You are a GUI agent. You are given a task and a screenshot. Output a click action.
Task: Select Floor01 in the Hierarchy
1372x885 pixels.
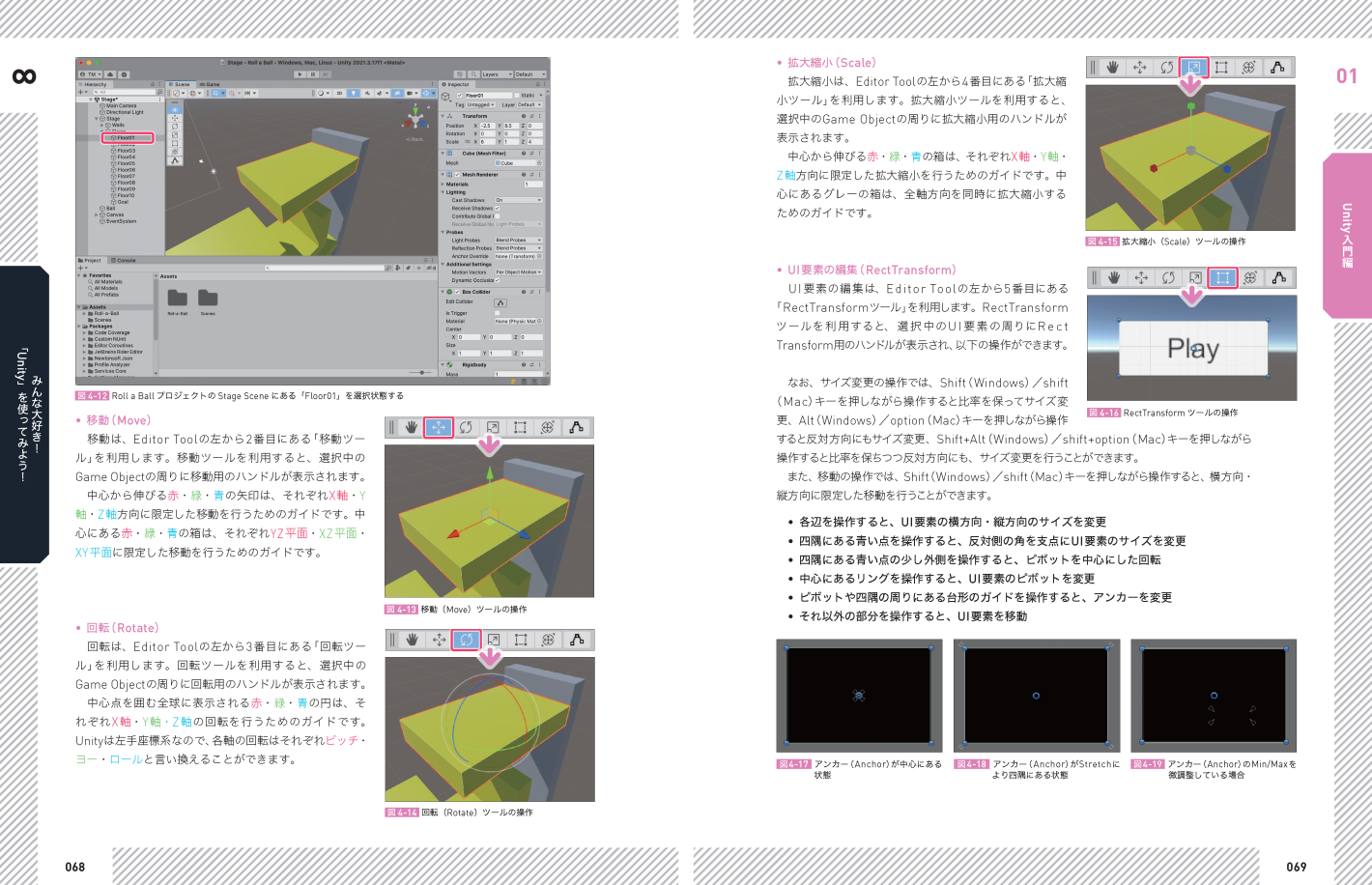point(127,138)
